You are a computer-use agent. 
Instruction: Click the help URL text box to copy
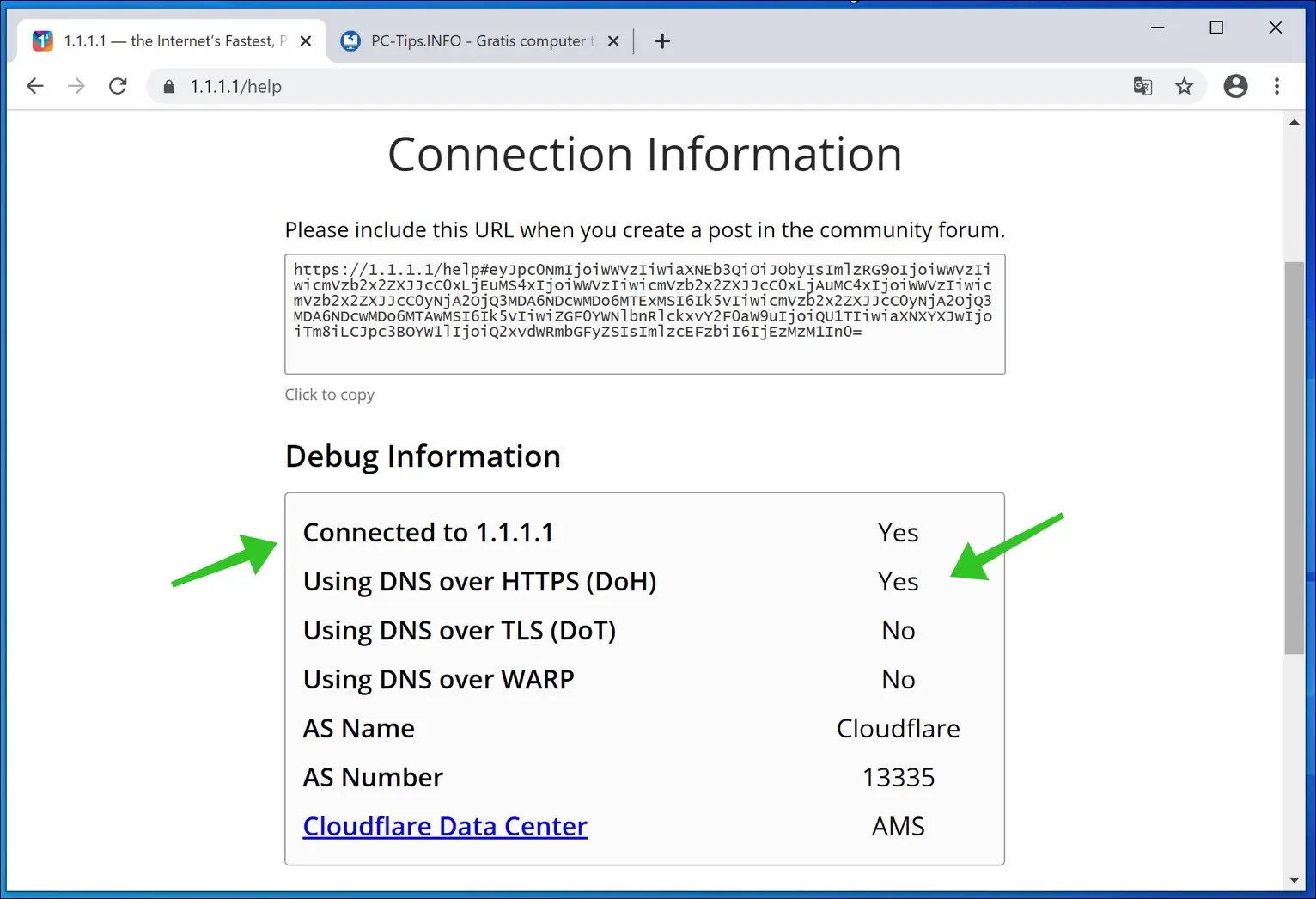(x=644, y=314)
